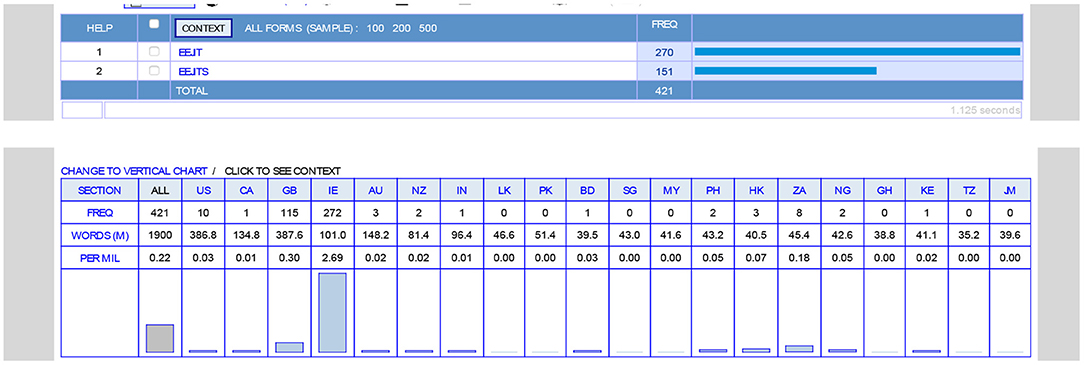Select the BD section header

[x=588, y=190]
